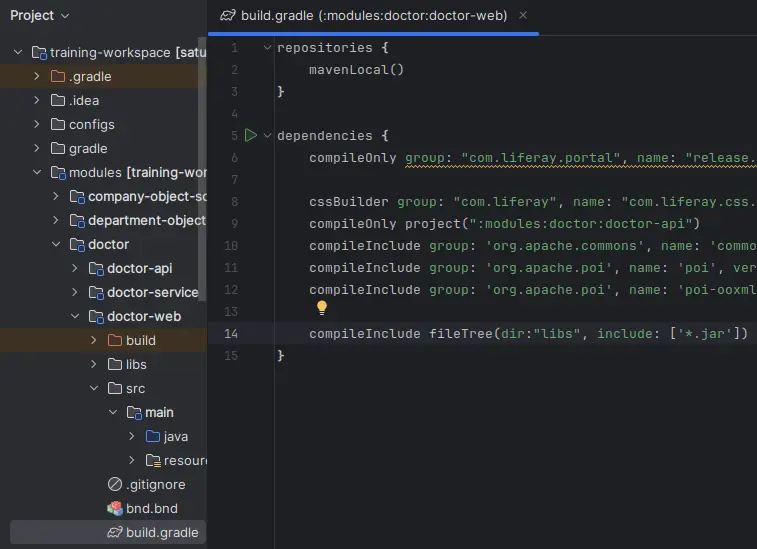The width and height of the screenshot is (757, 549).
Task: Click the build.gradle file Gradle icon in tree
Action: (x=114, y=532)
